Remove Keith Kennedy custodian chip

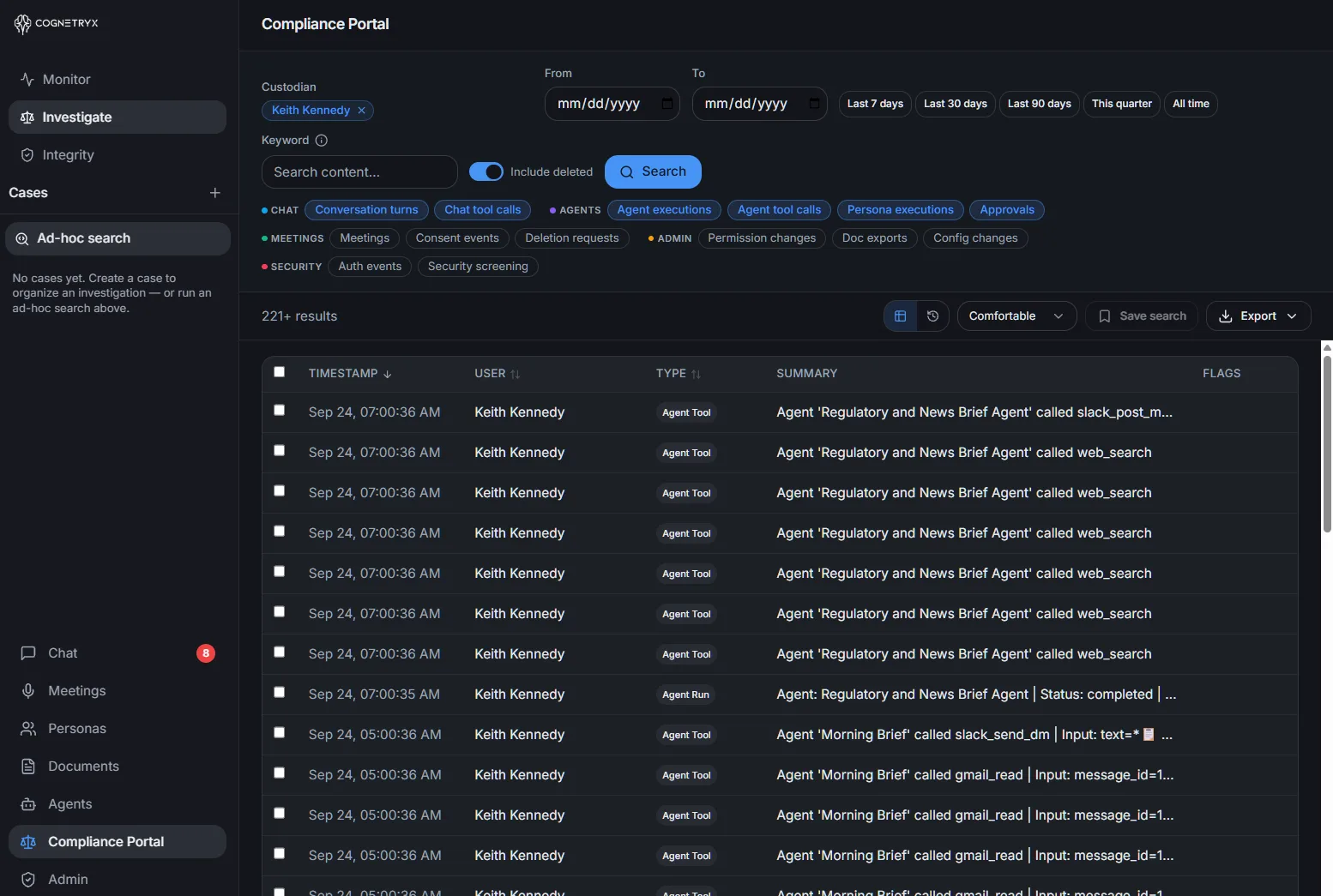pyautogui.click(x=362, y=111)
